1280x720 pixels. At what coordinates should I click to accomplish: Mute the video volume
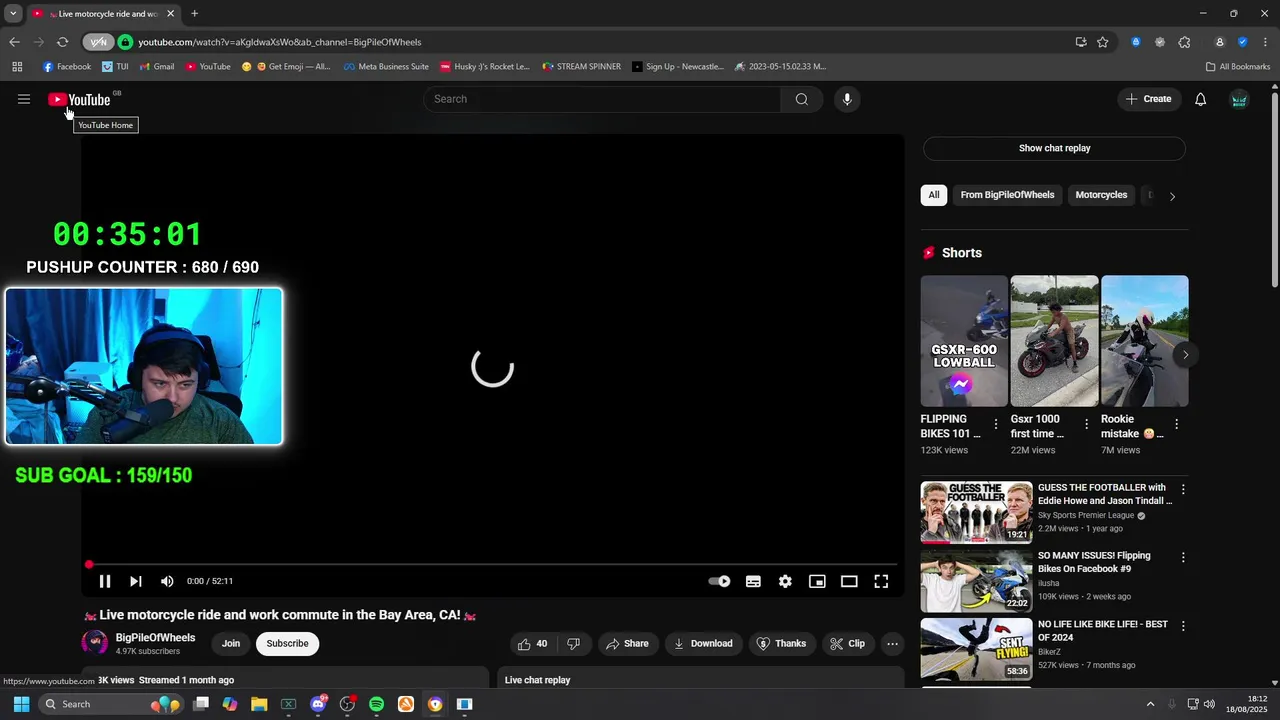coord(167,581)
